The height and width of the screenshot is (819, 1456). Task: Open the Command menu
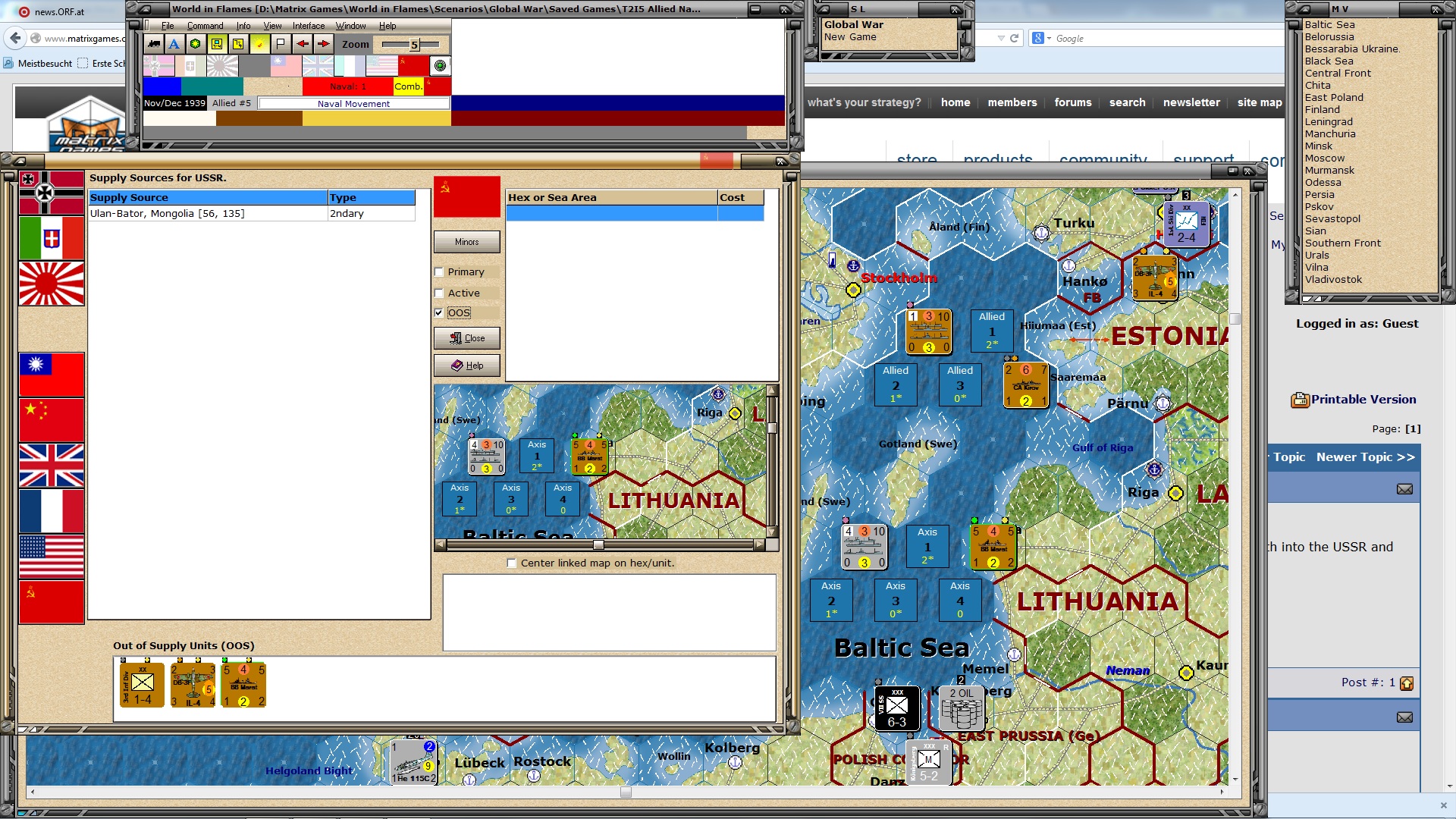tap(205, 26)
